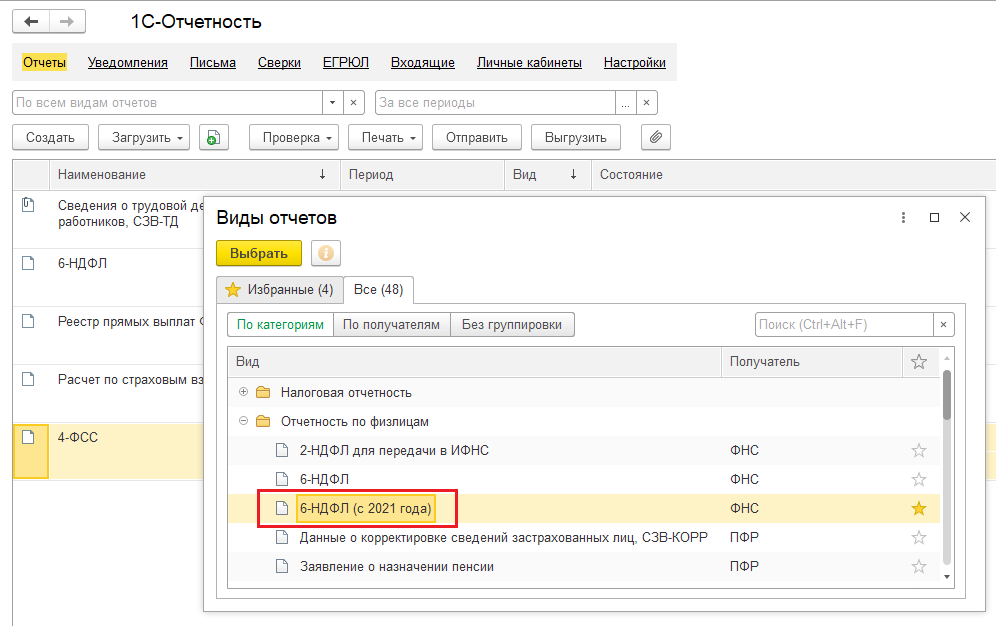Select the 4-ФСС row
Image resolution: width=996 pixels, height=626 pixels.
coord(108,451)
